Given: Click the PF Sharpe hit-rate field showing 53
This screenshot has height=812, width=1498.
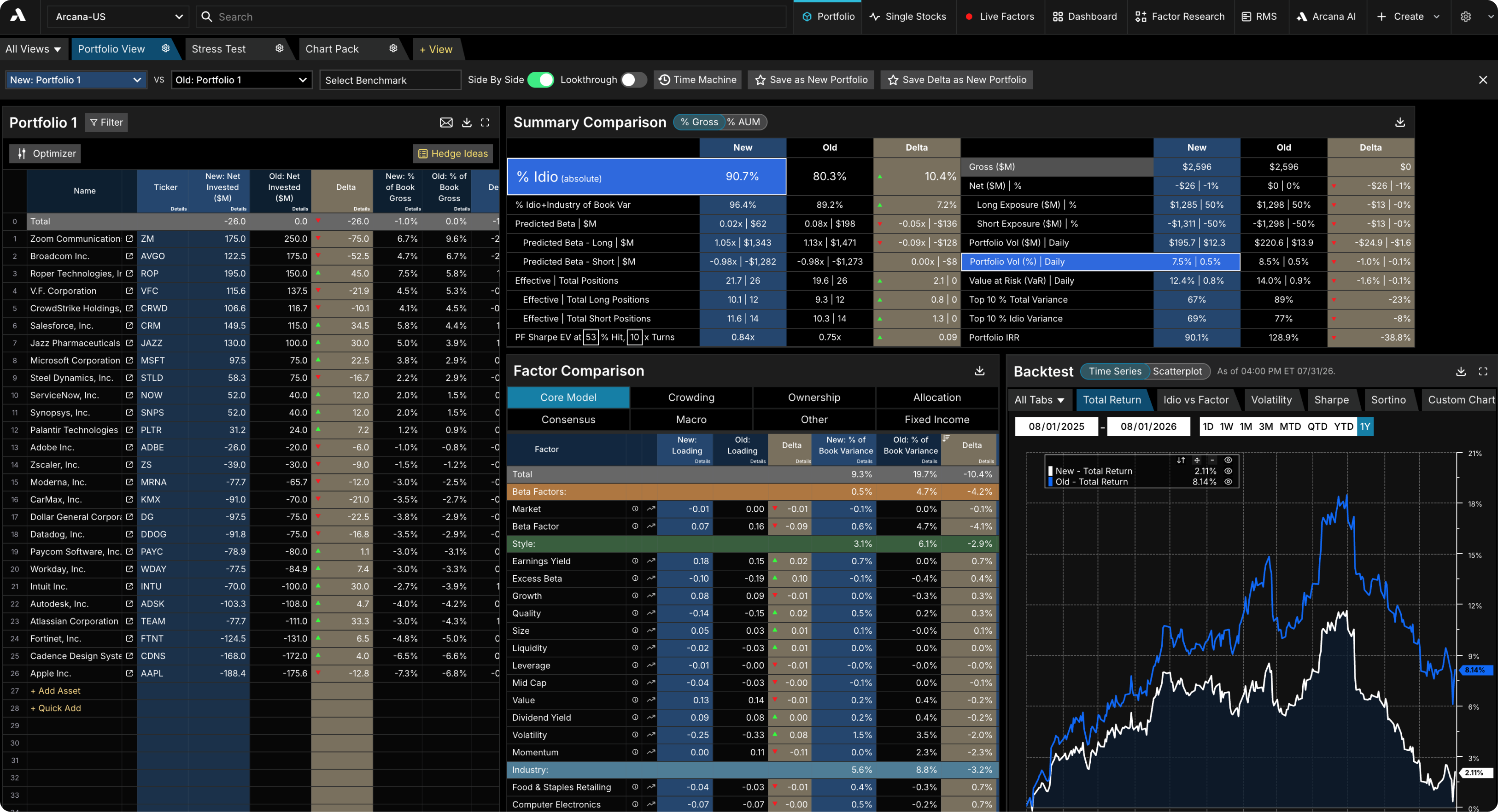Looking at the screenshot, I should (x=591, y=337).
